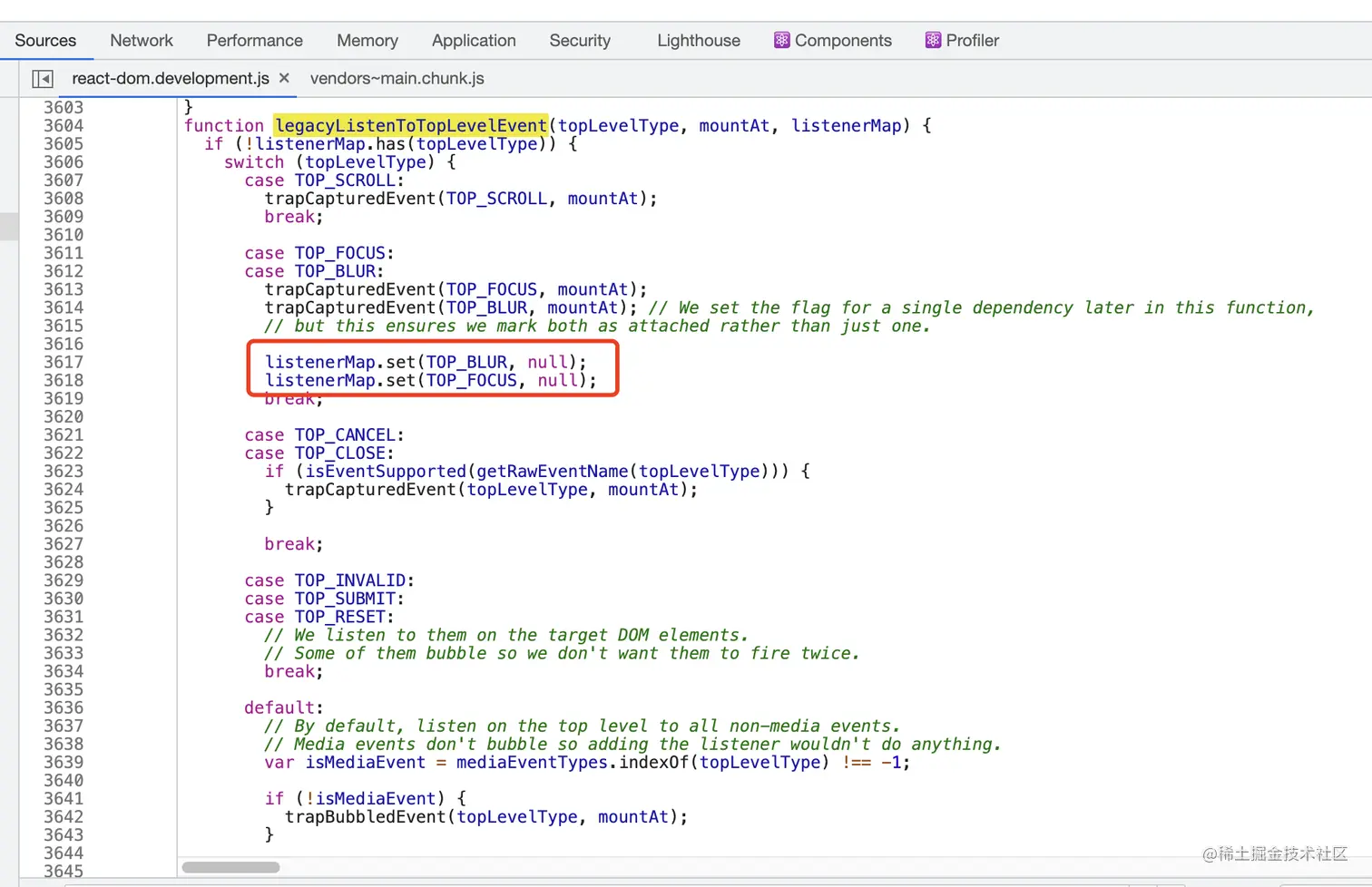Image resolution: width=1372 pixels, height=887 pixels.
Task: Open the Lighthouse tab
Action: (x=699, y=41)
